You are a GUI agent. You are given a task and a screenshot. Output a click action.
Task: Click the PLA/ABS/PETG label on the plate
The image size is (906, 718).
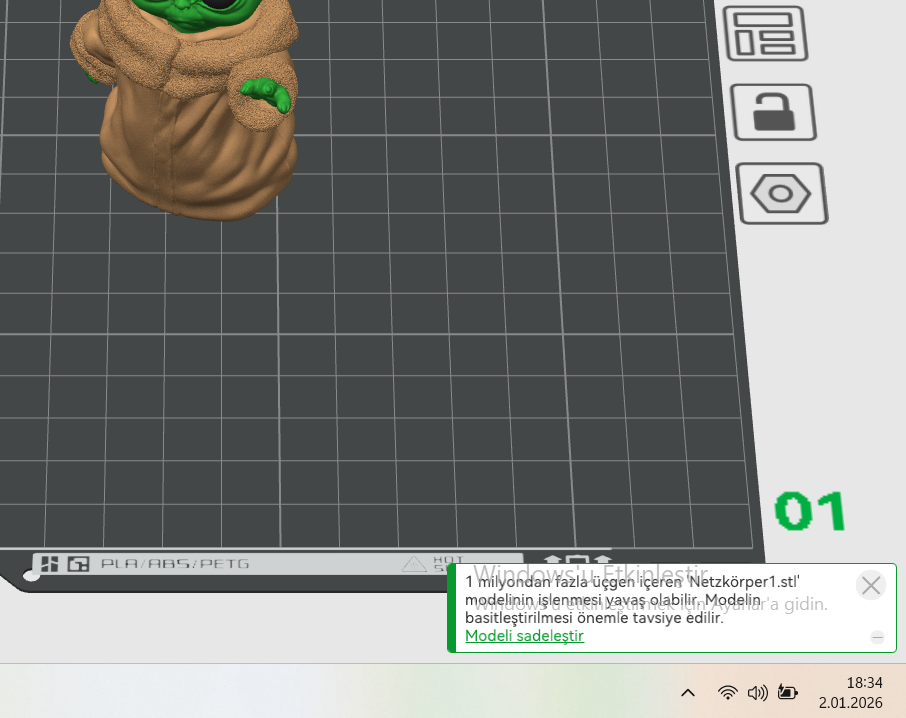[x=175, y=564]
